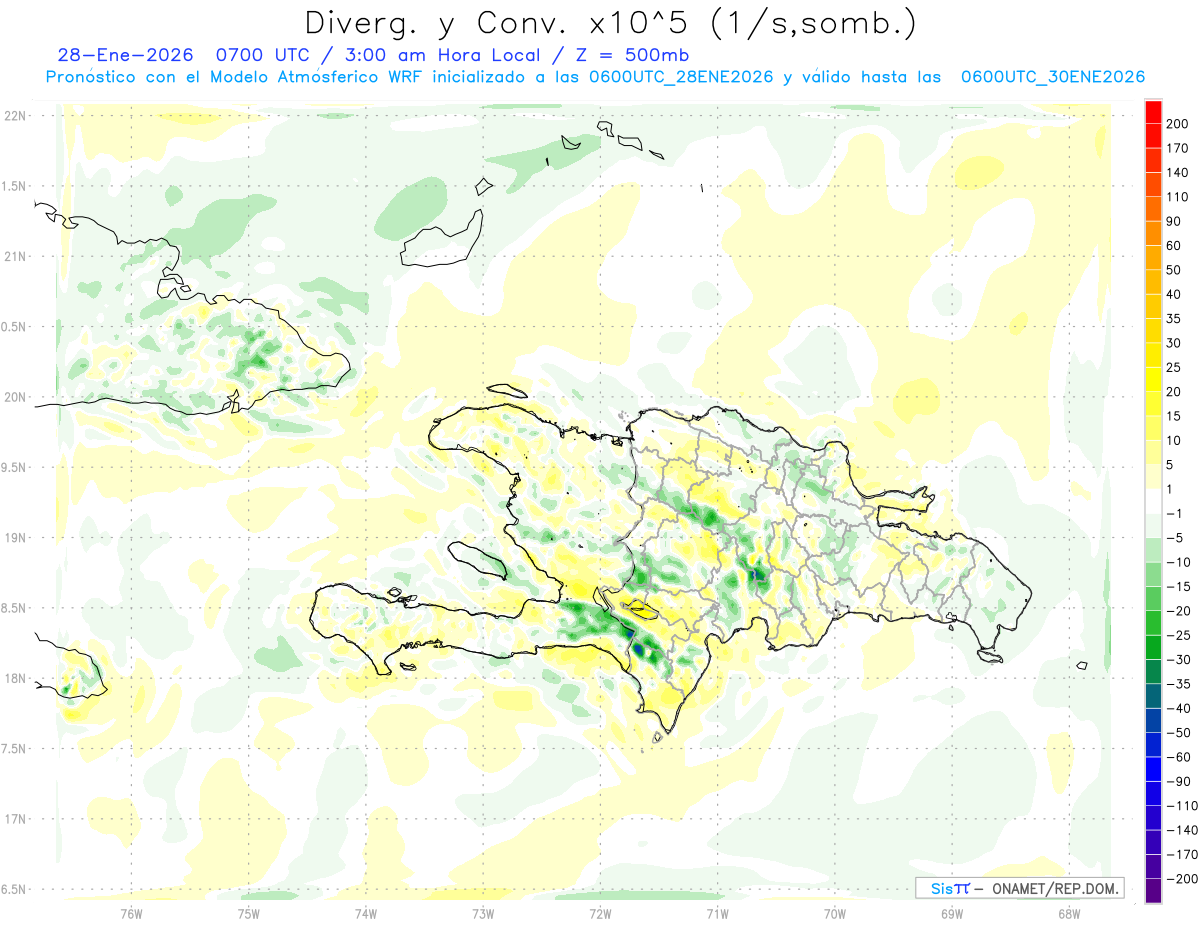Click the red colorbar segment above 200
1200x927 pixels.
point(1153,112)
